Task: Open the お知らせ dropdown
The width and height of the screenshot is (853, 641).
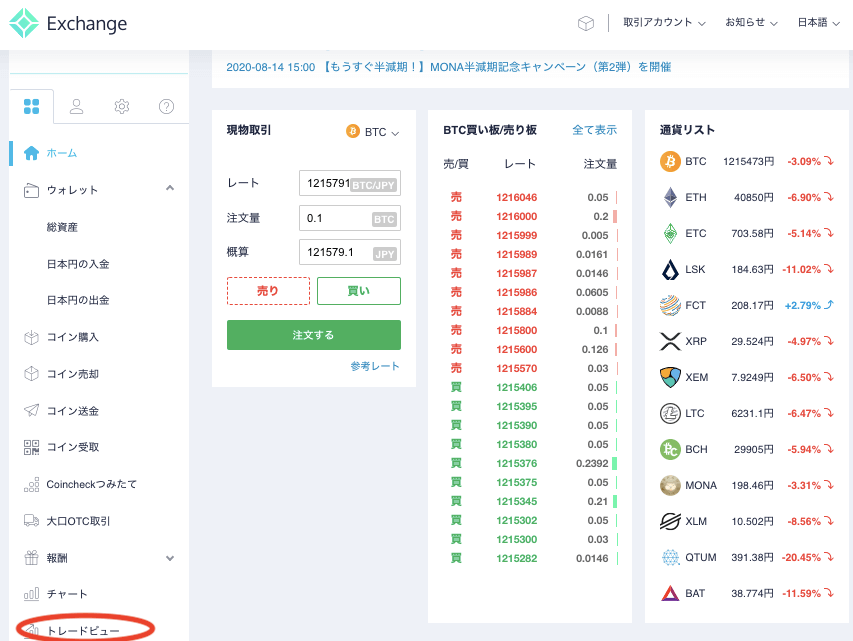Action: pos(751,23)
